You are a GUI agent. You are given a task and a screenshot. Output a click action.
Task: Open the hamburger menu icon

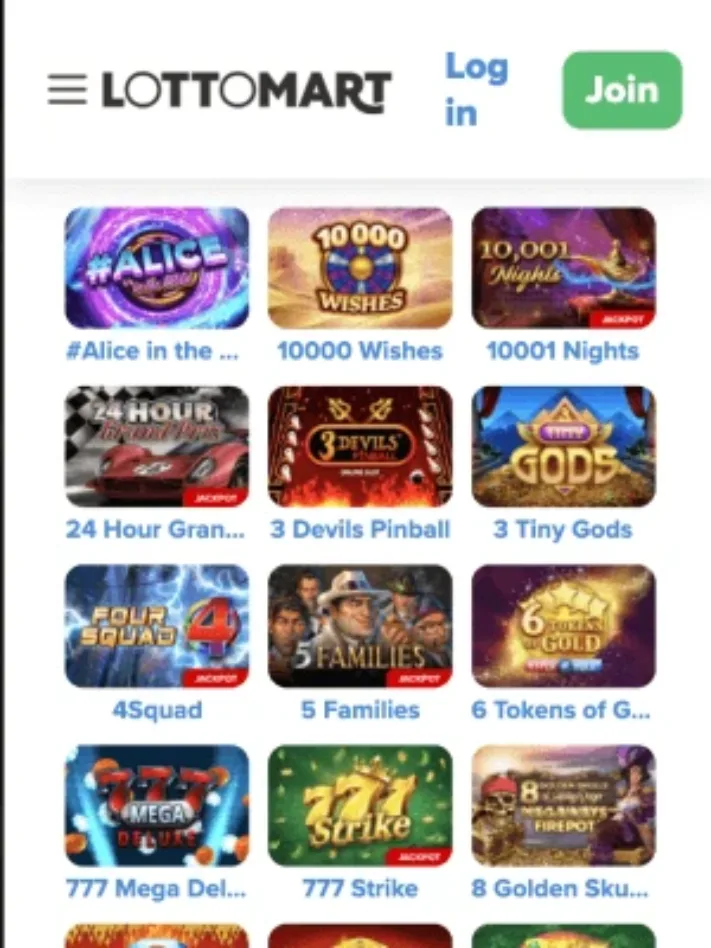[x=67, y=89]
